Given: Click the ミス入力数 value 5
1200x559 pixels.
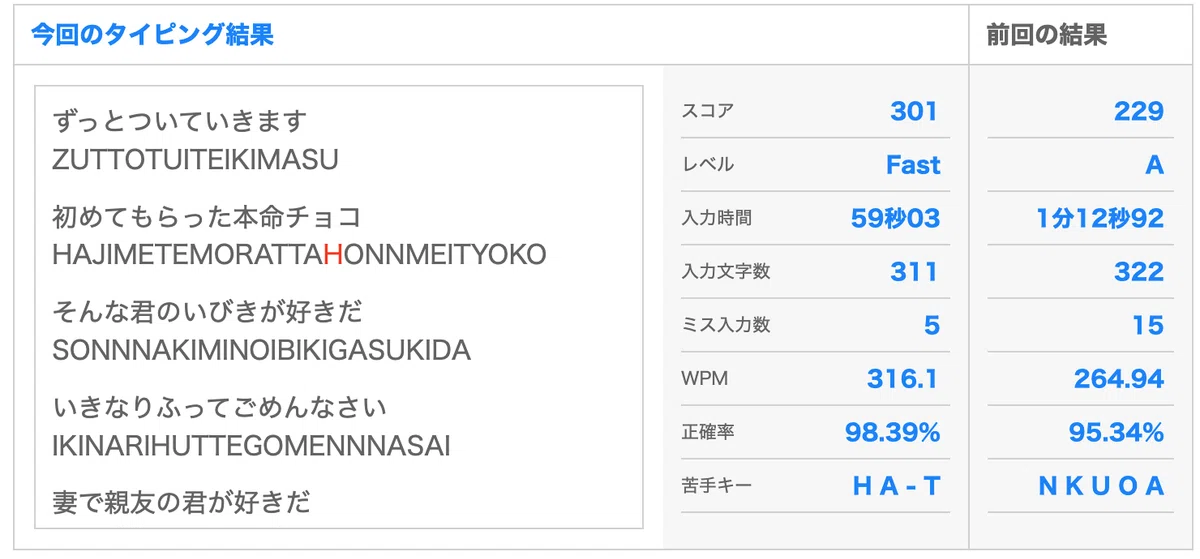Looking at the screenshot, I should (x=932, y=325).
